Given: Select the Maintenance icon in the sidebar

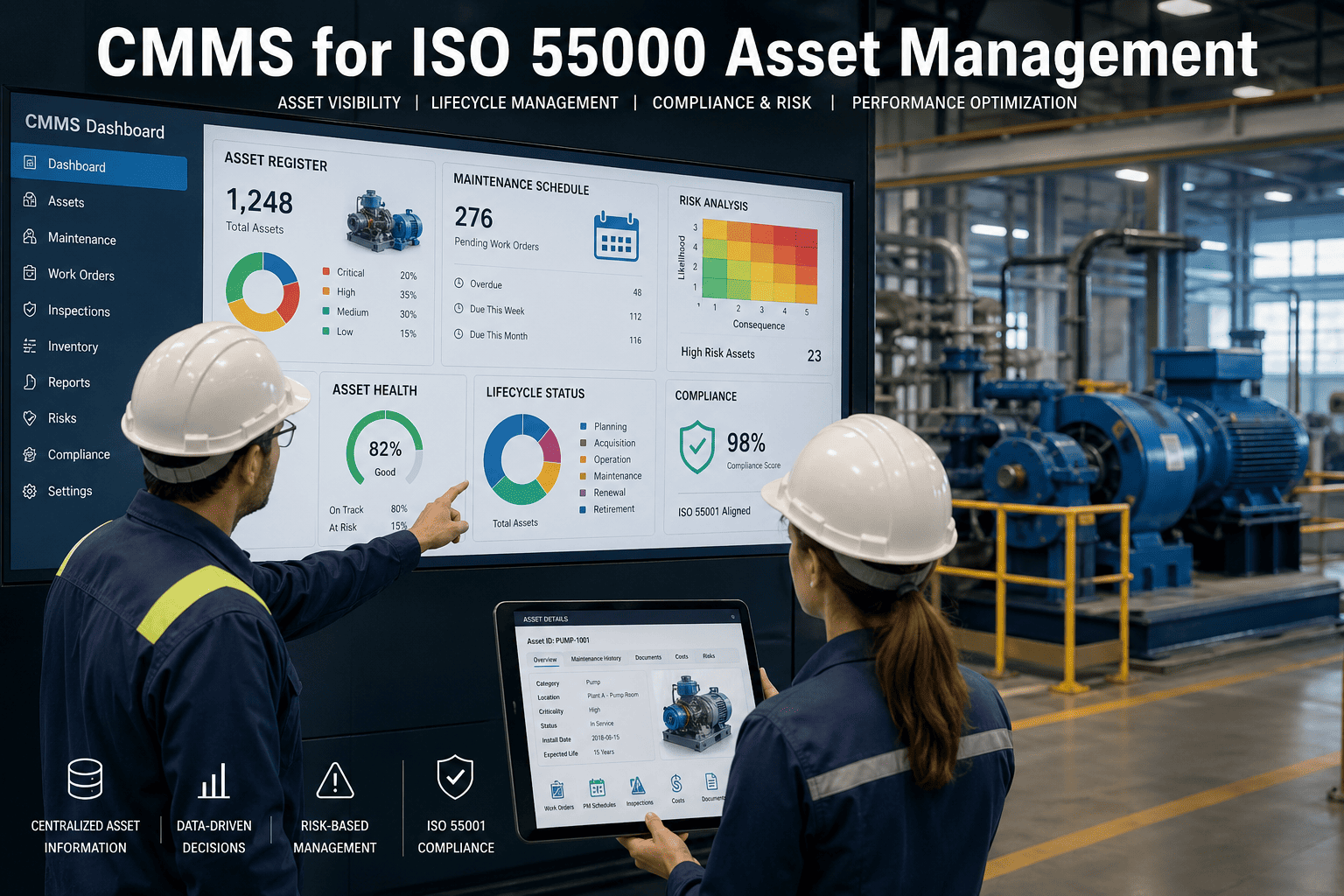Looking at the screenshot, I should (x=29, y=238).
